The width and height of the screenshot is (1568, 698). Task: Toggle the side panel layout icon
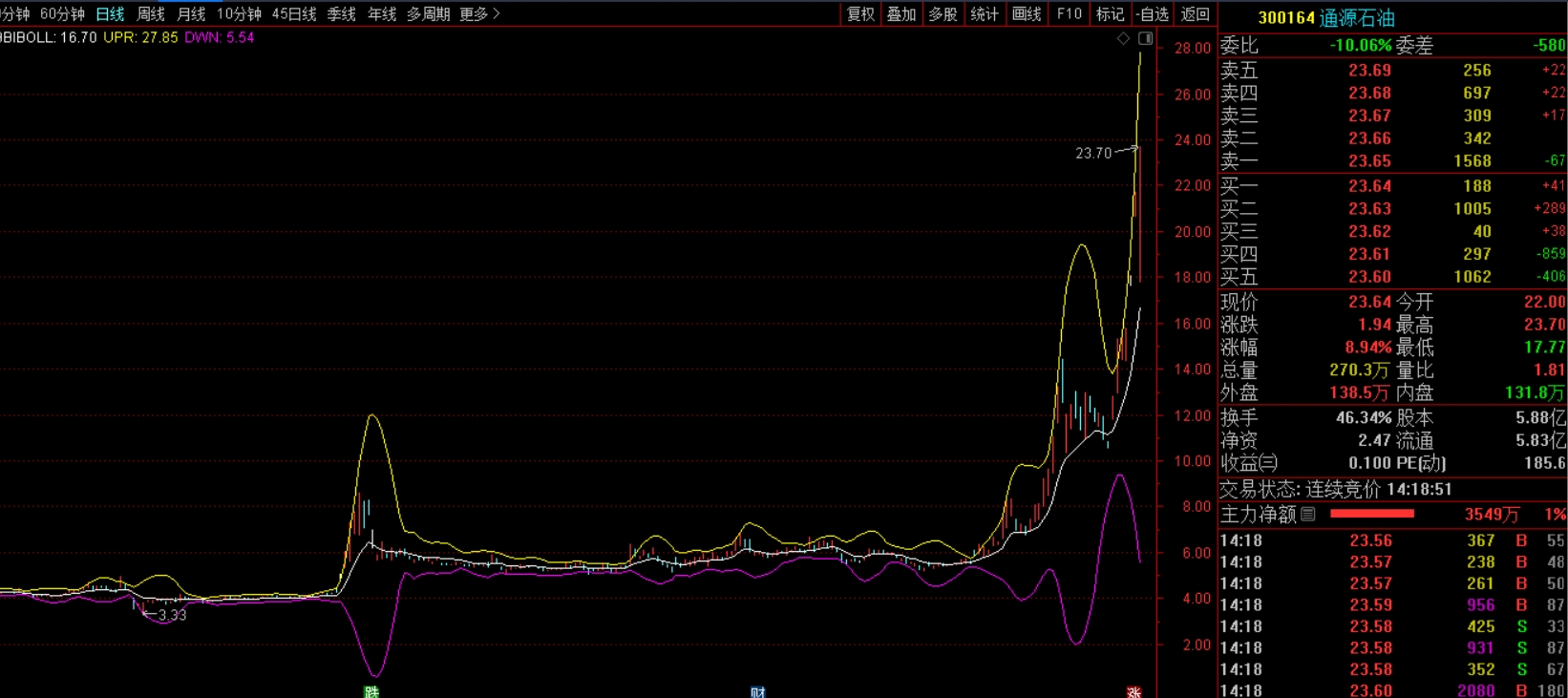click(x=1145, y=38)
